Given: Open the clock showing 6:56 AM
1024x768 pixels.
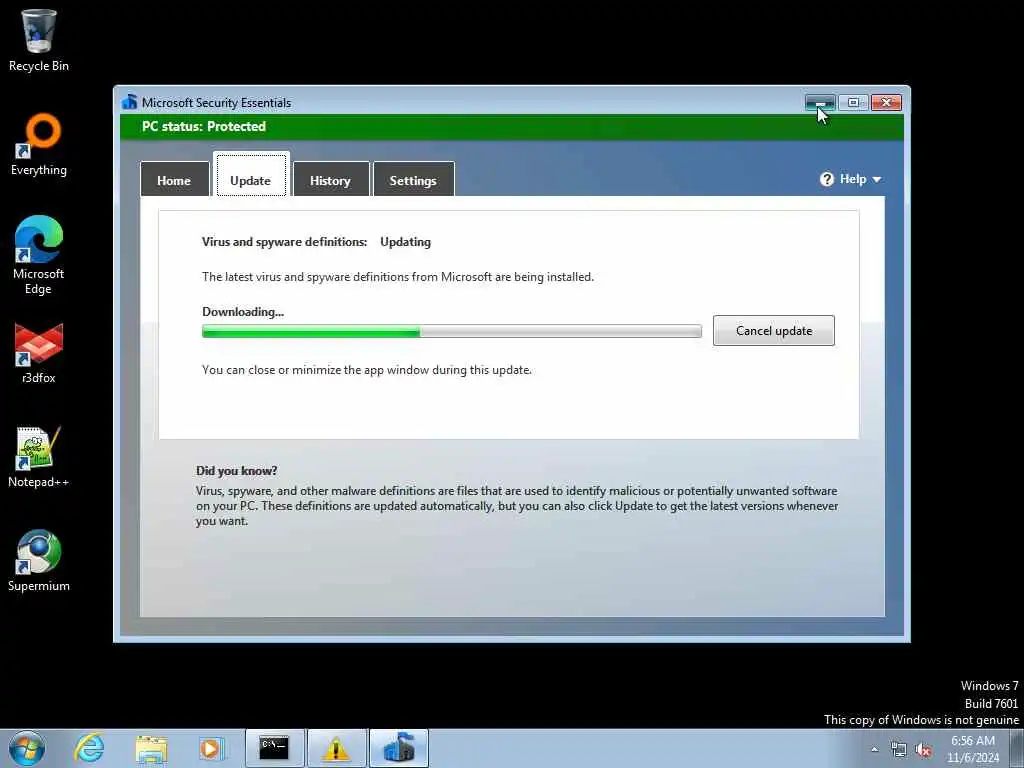Looking at the screenshot, I should (x=973, y=749).
